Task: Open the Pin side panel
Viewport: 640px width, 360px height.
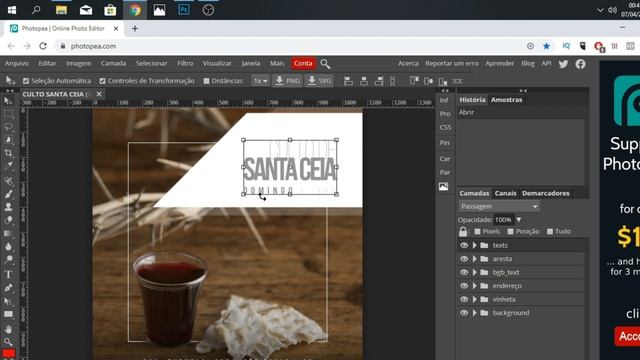Action: [444, 143]
